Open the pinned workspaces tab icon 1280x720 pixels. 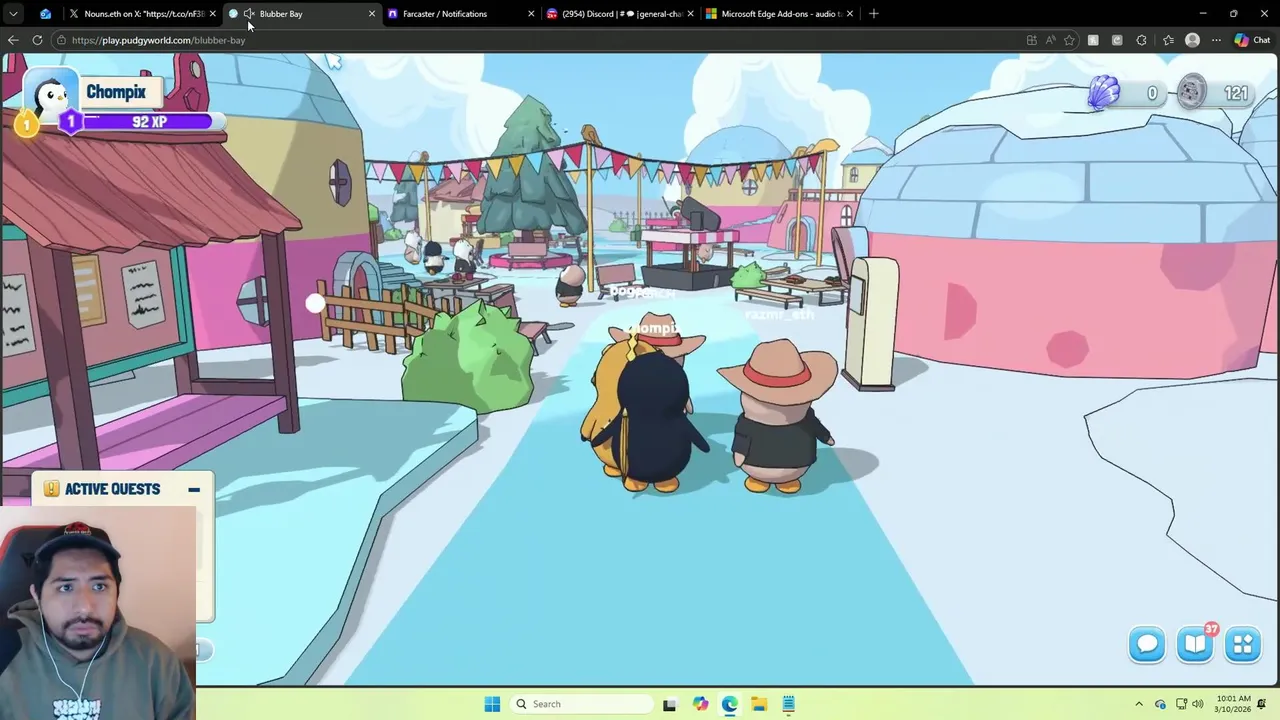(45, 14)
